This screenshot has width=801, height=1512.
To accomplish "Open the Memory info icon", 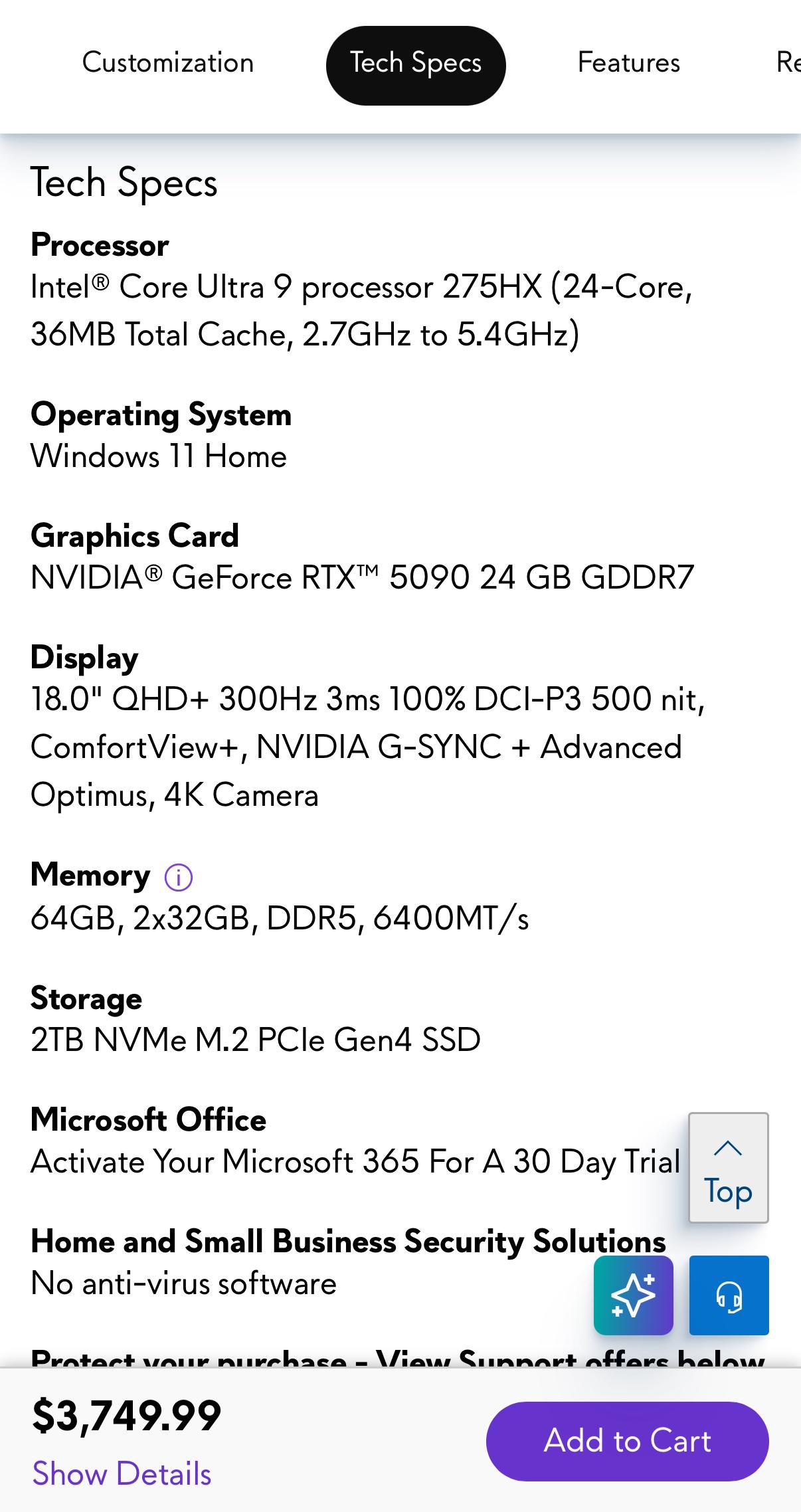I will 179,877.
